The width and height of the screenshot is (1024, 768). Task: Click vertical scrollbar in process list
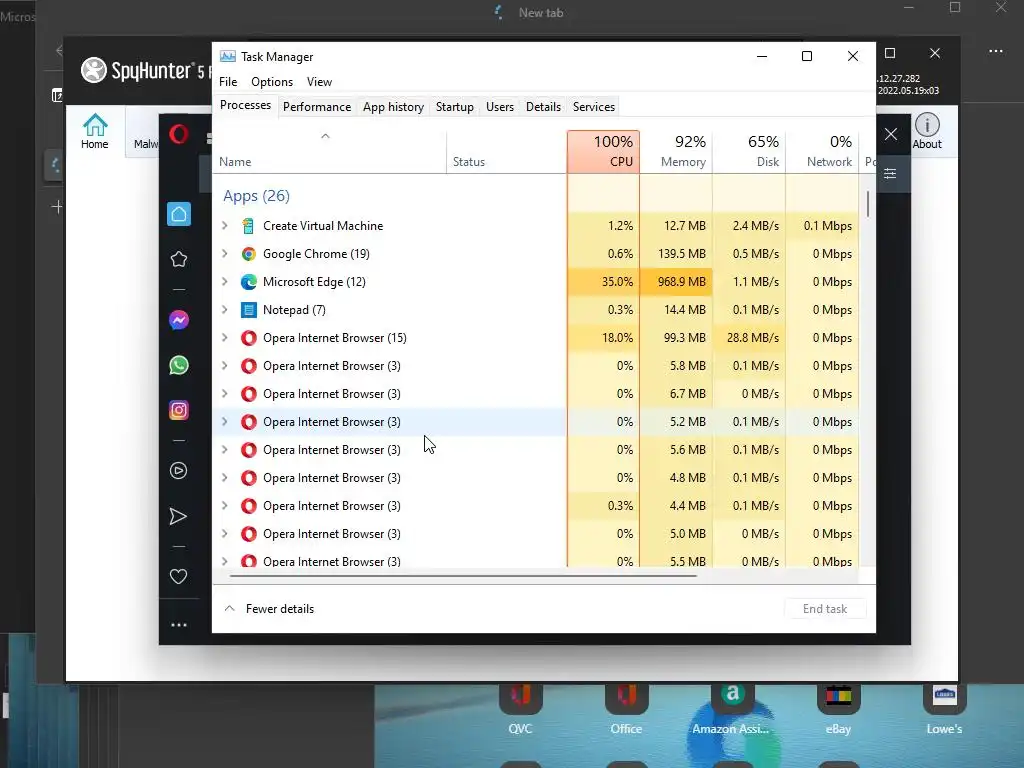coord(868,204)
